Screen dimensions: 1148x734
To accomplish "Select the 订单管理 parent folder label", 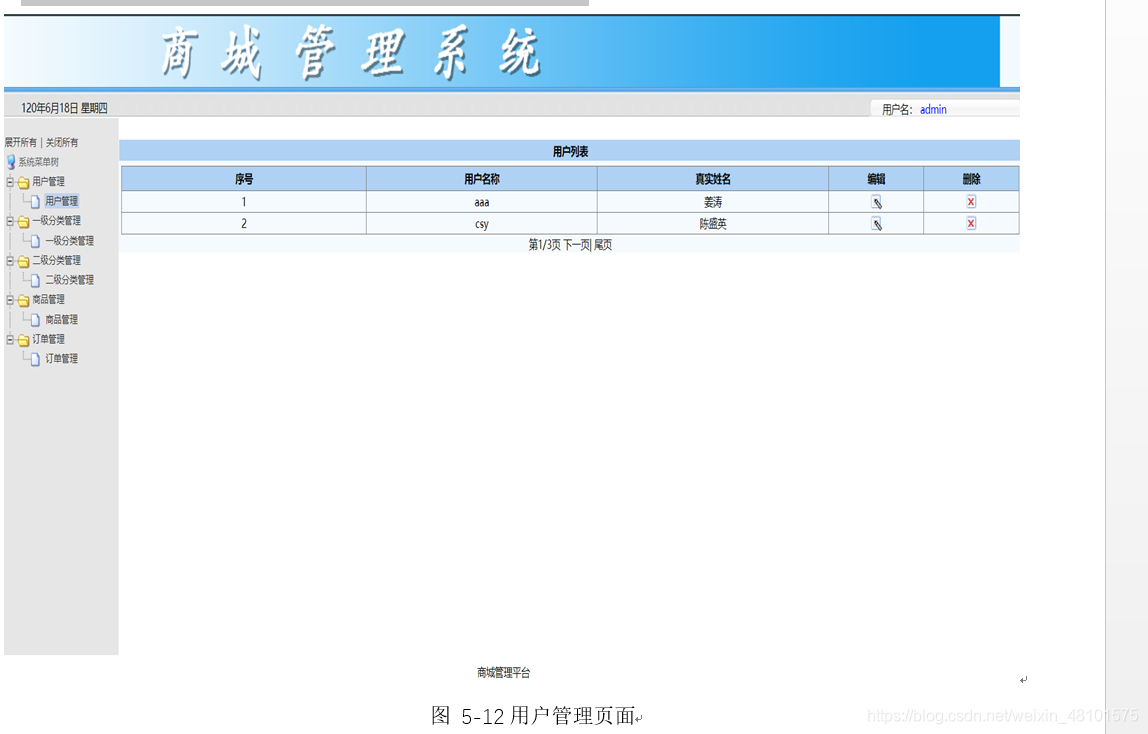I will point(48,339).
